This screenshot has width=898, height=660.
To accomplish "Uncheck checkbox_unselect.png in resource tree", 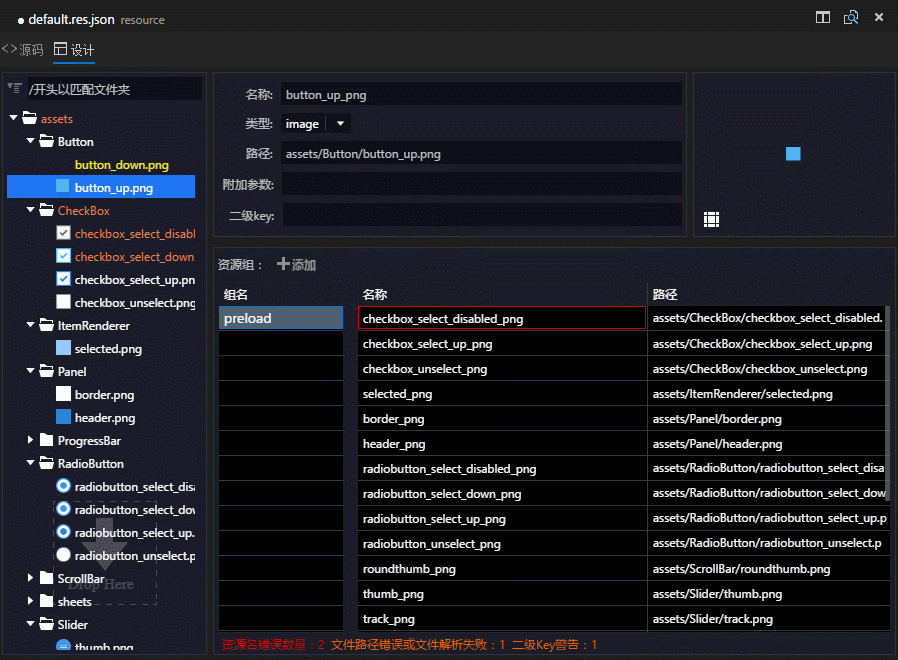I will click(62, 302).
